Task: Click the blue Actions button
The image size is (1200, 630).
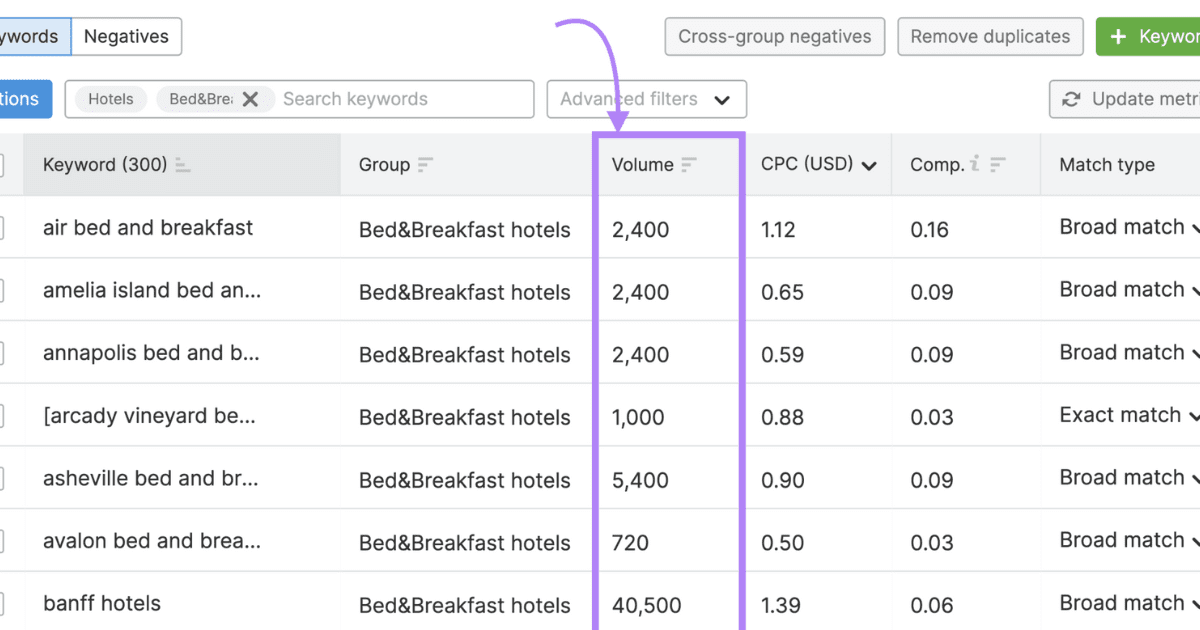Action: [26, 99]
